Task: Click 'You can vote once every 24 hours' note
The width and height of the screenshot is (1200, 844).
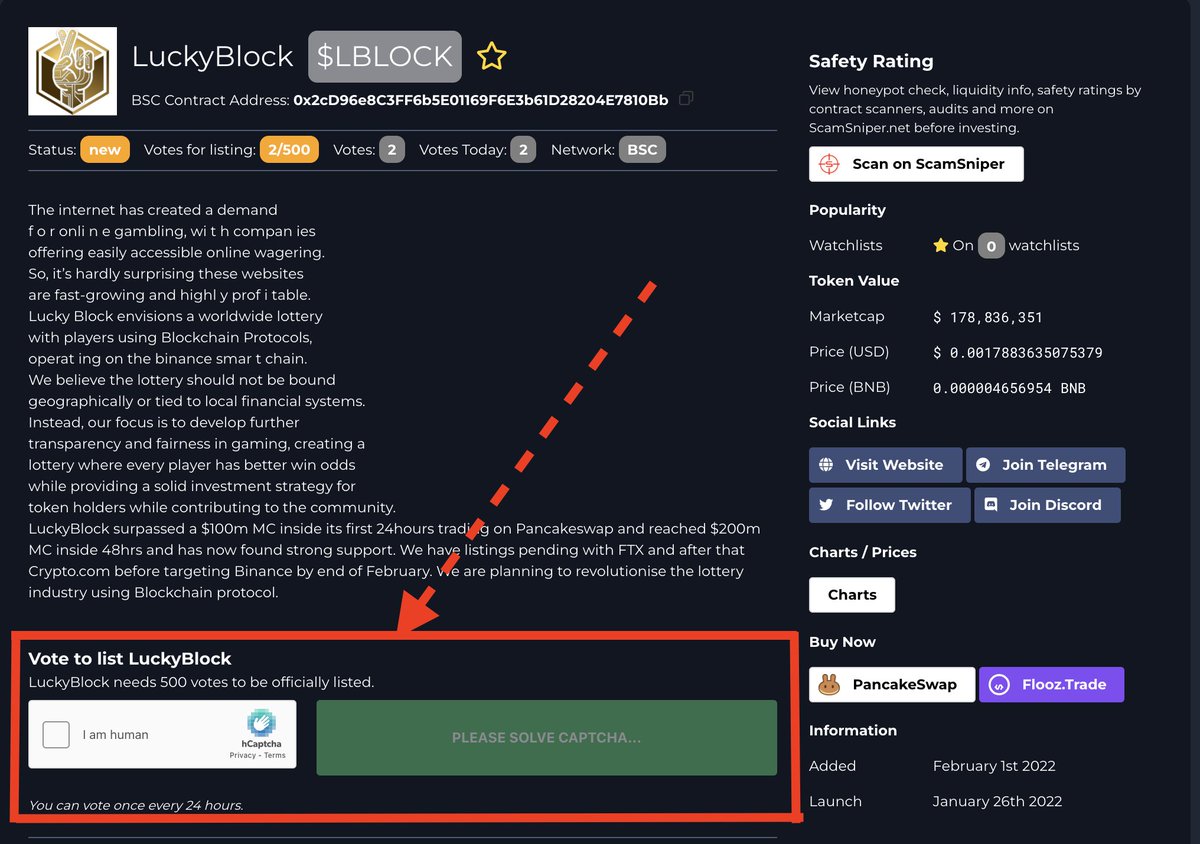Action: (x=136, y=805)
